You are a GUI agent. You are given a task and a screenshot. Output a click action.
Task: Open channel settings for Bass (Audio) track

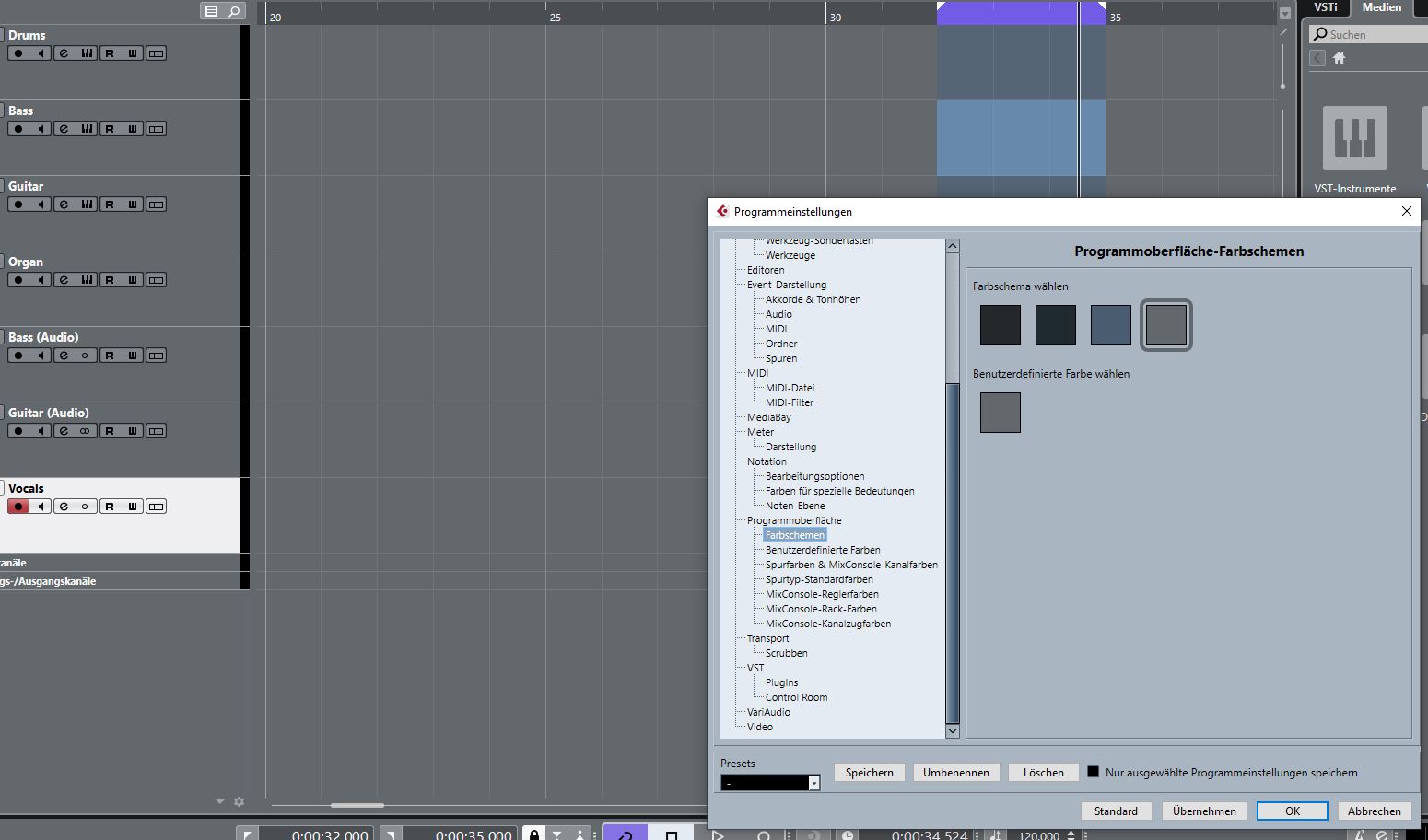(x=64, y=356)
